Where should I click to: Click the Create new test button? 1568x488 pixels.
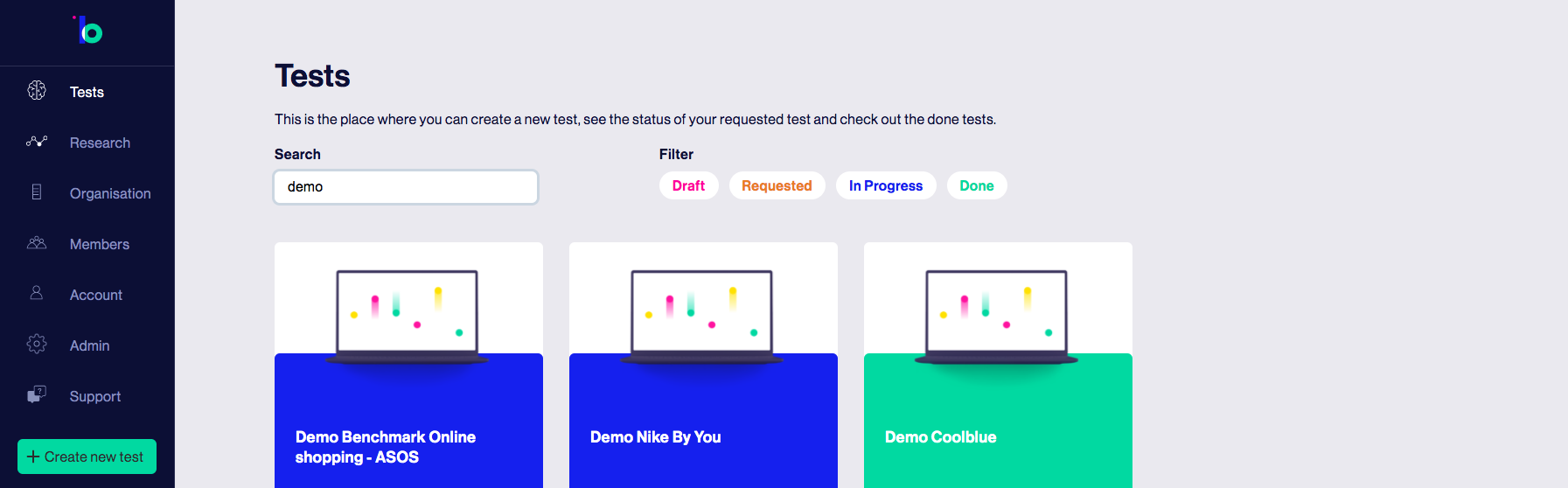87,457
